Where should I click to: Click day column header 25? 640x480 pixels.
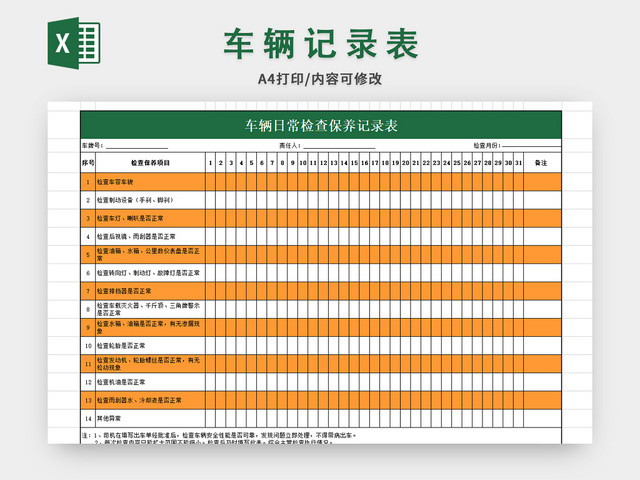457,162
